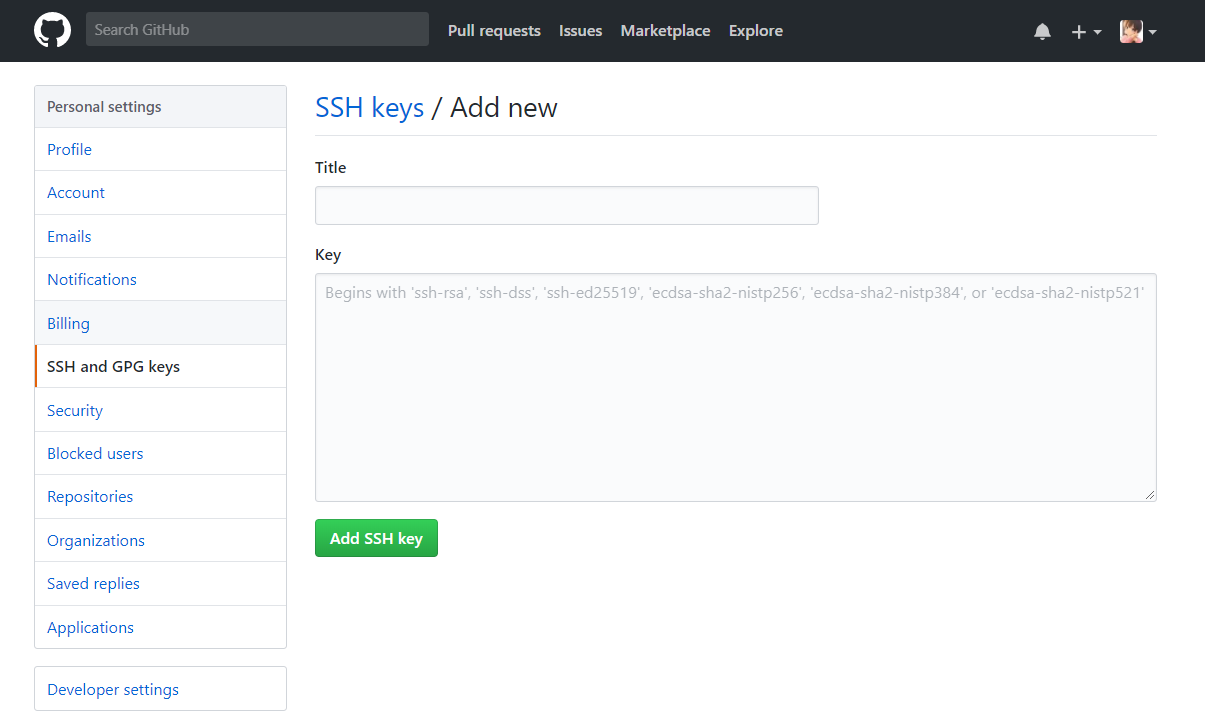Select SSH and GPG keys sidebar item
Image resolution: width=1205 pixels, height=725 pixels.
[160, 366]
